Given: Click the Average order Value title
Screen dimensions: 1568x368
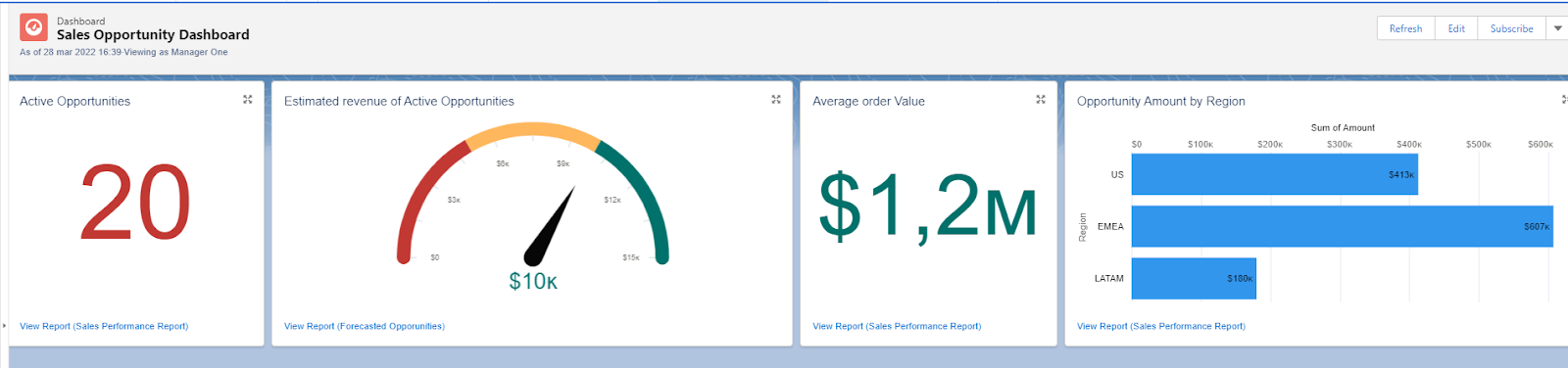Looking at the screenshot, I should [x=868, y=101].
